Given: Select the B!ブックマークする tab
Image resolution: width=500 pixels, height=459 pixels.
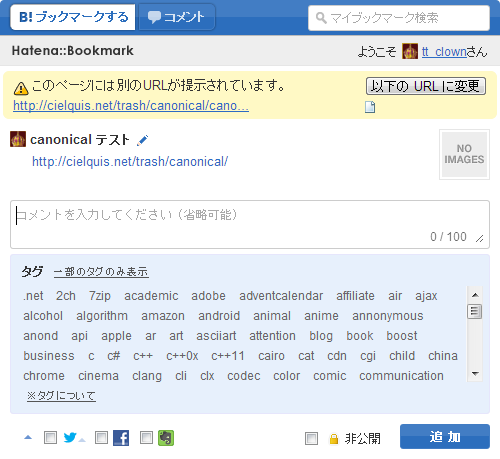Looking at the screenshot, I should point(73,17).
